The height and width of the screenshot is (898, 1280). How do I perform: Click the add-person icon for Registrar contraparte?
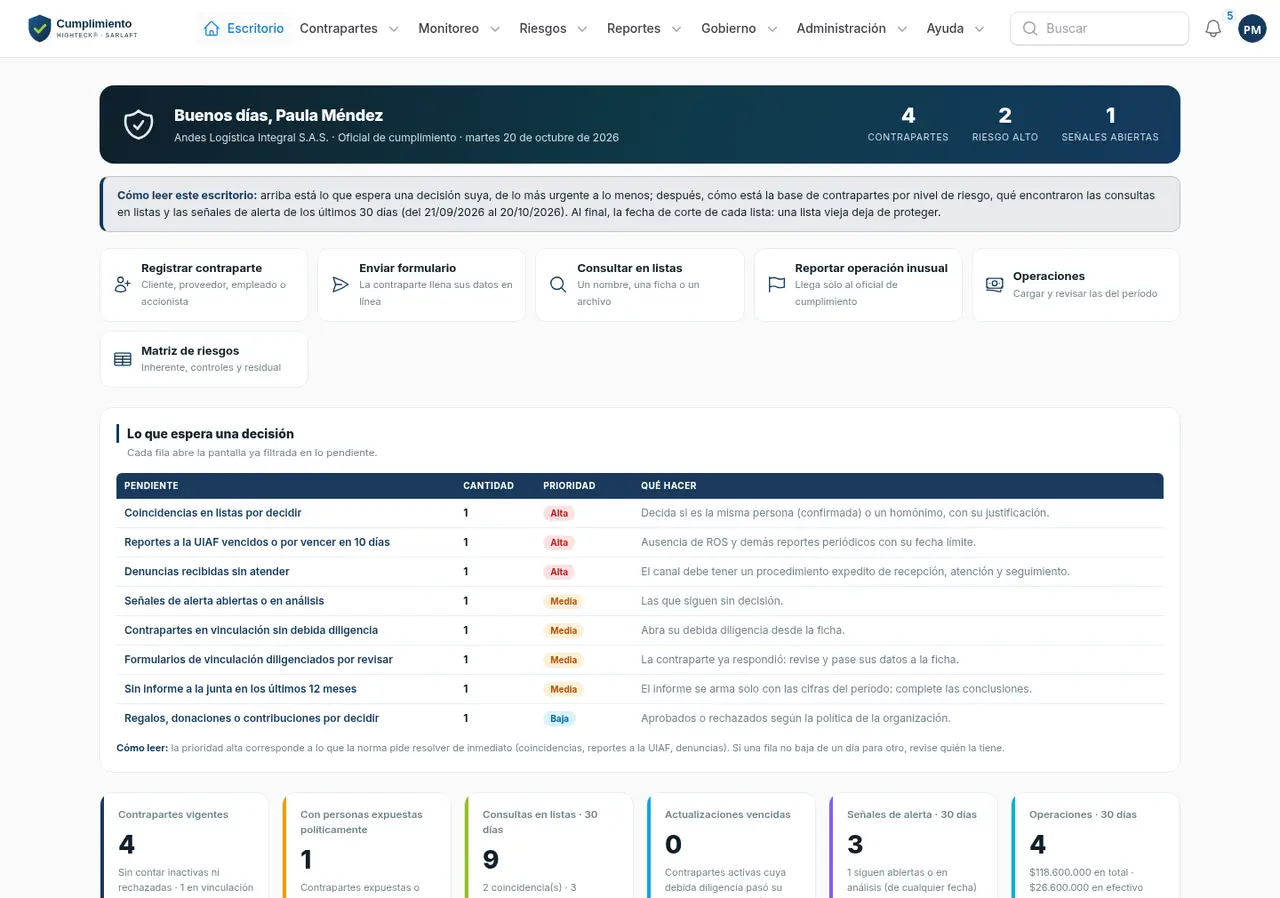point(123,285)
